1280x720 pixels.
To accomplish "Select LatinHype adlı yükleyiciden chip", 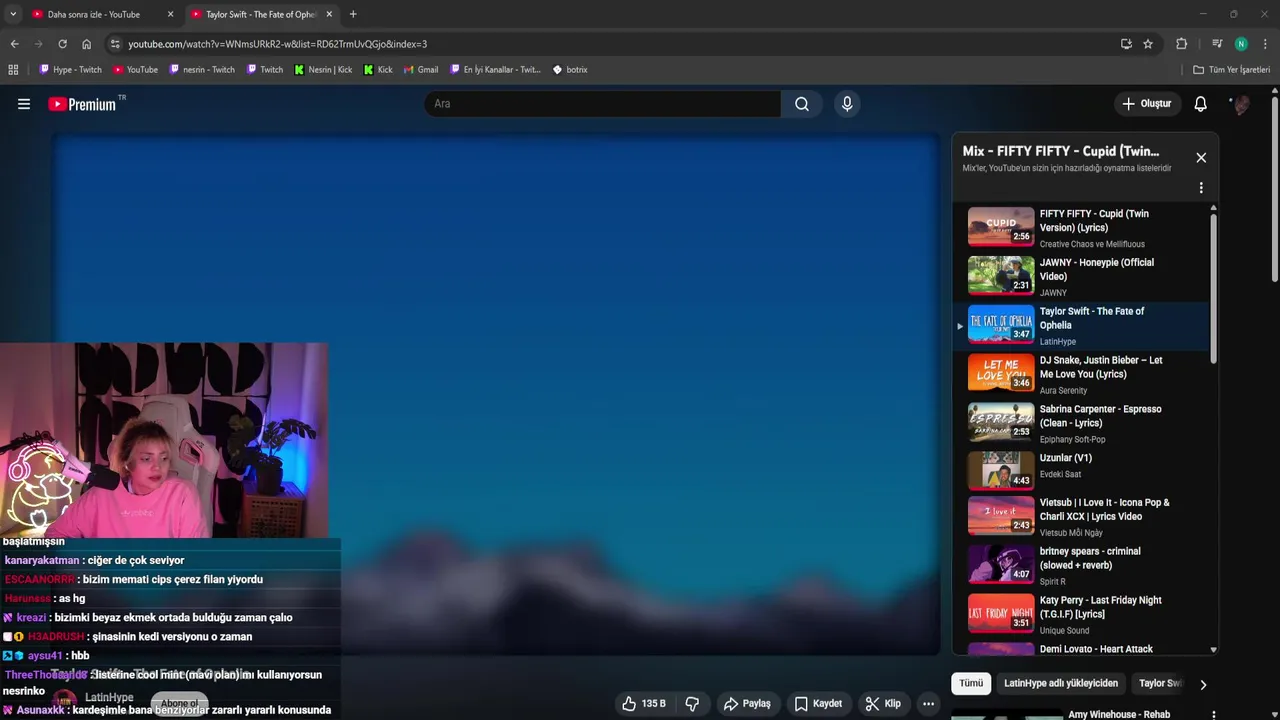I will pyautogui.click(x=1061, y=683).
